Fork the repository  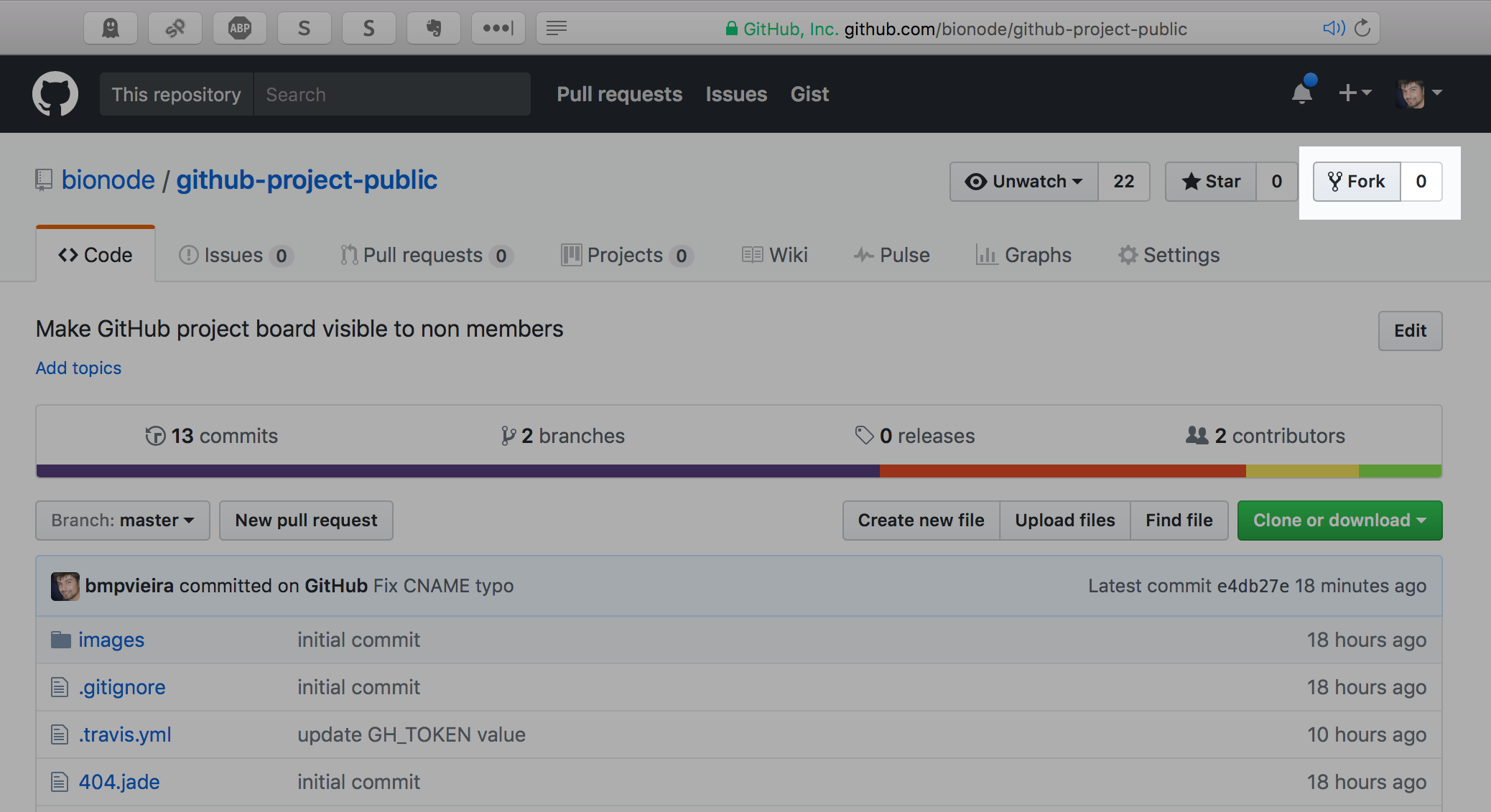[x=1356, y=182]
